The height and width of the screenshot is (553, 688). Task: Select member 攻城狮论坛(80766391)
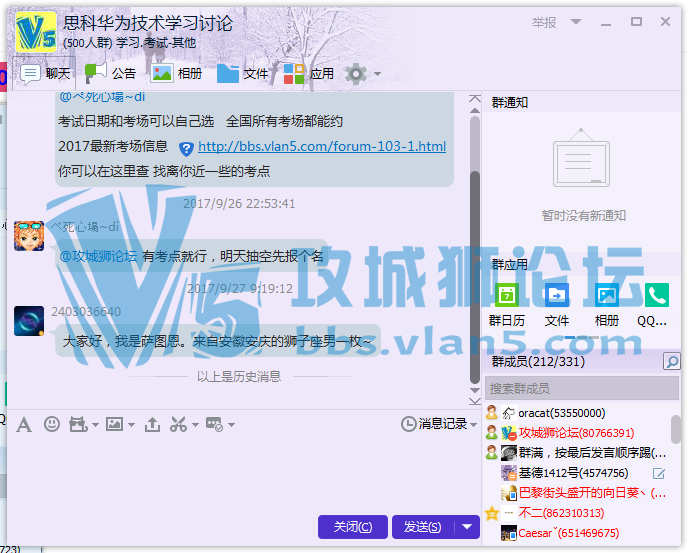click(x=577, y=433)
